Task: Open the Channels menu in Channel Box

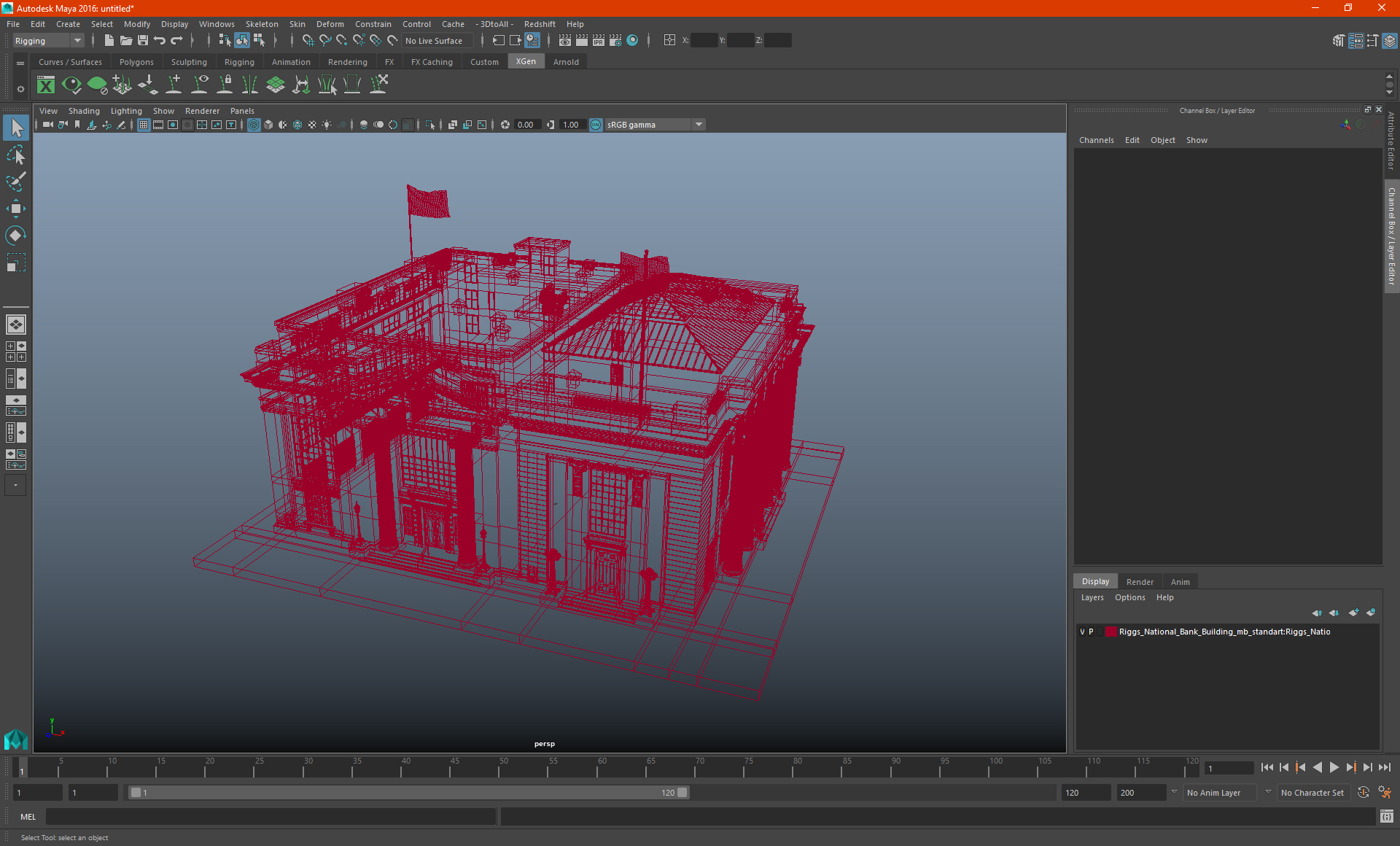Action: 1097,140
